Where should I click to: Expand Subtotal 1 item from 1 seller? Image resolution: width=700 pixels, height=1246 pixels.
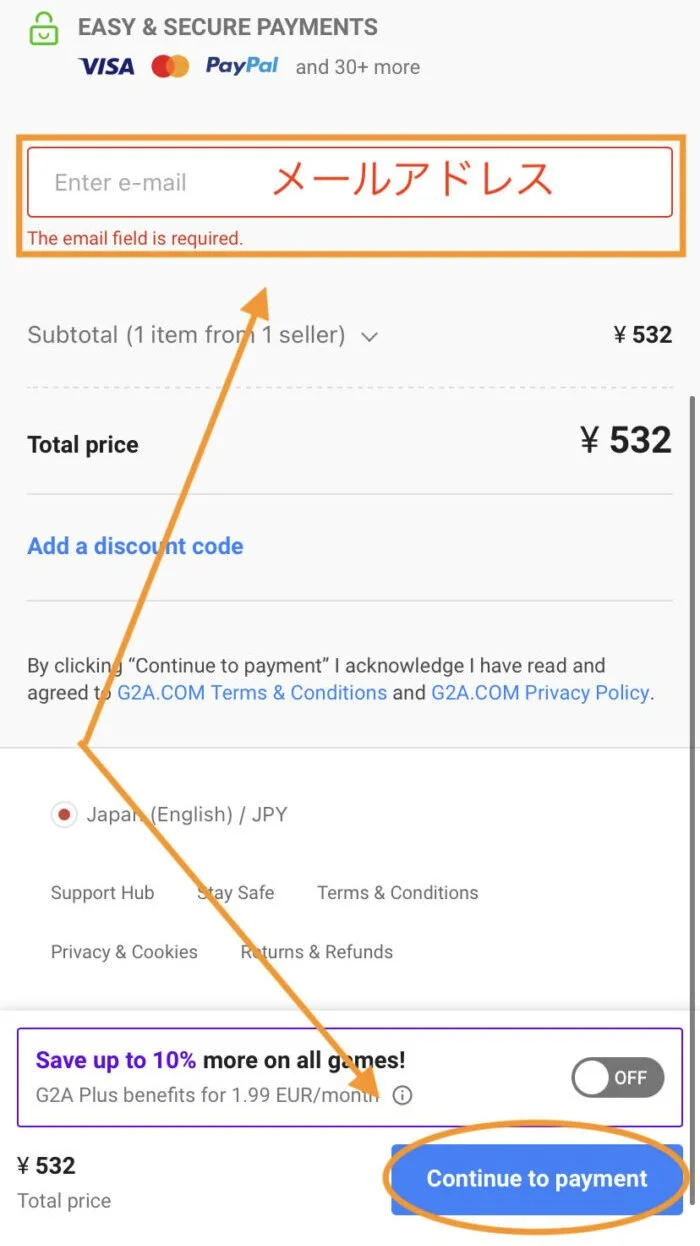[186, 335]
